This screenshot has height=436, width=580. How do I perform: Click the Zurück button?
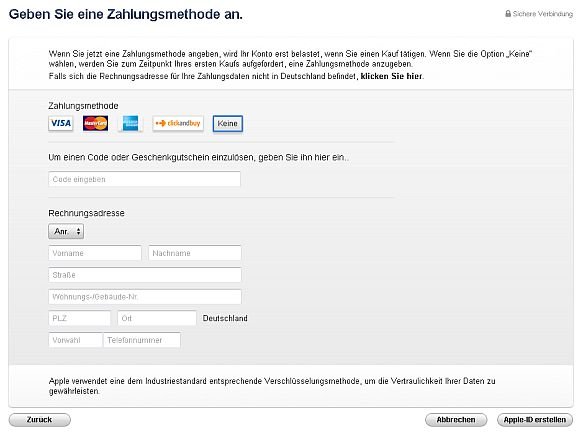pos(40,420)
